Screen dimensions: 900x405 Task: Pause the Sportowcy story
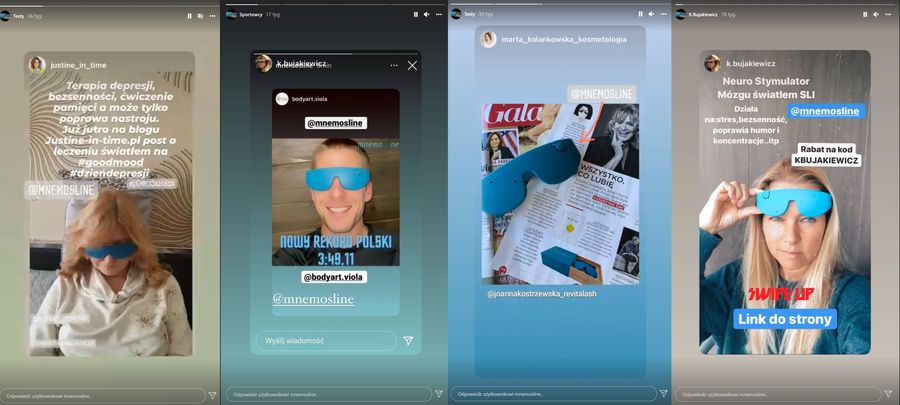click(416, 14)
